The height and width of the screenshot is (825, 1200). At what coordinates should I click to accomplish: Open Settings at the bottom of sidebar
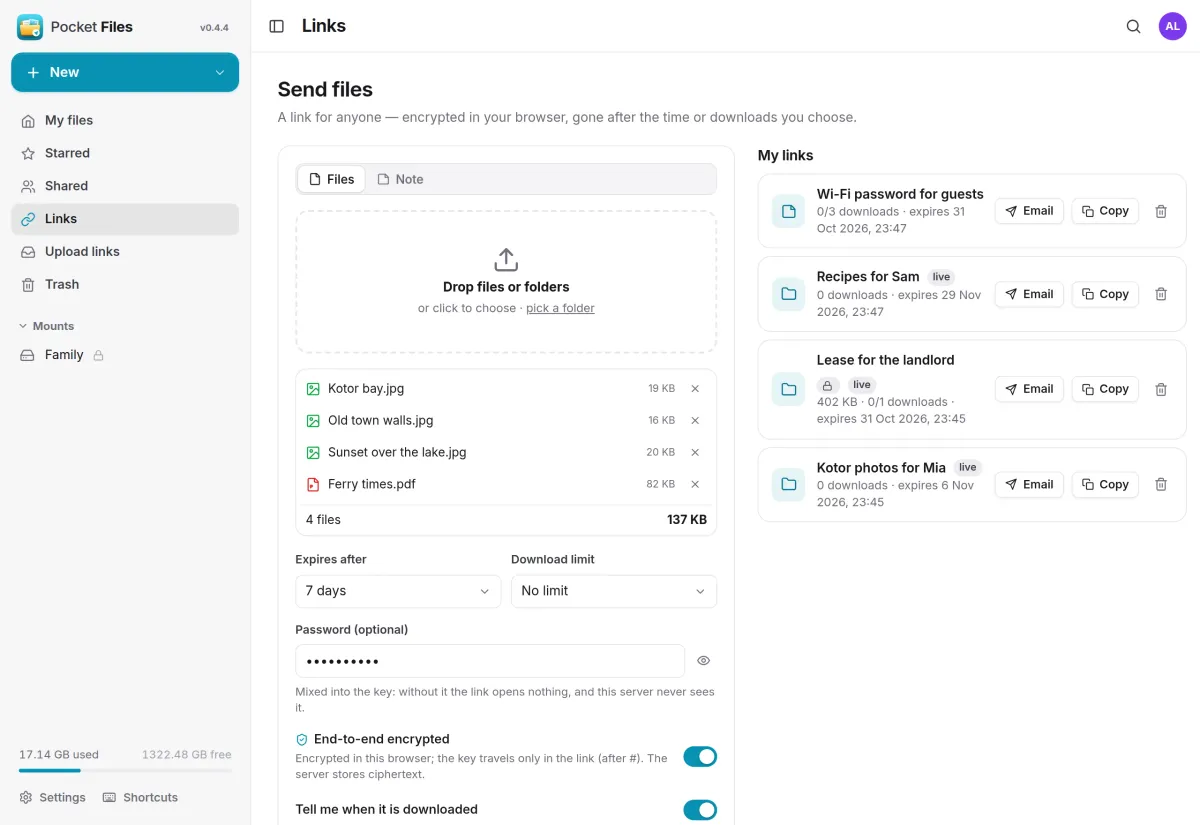(53, 797)
